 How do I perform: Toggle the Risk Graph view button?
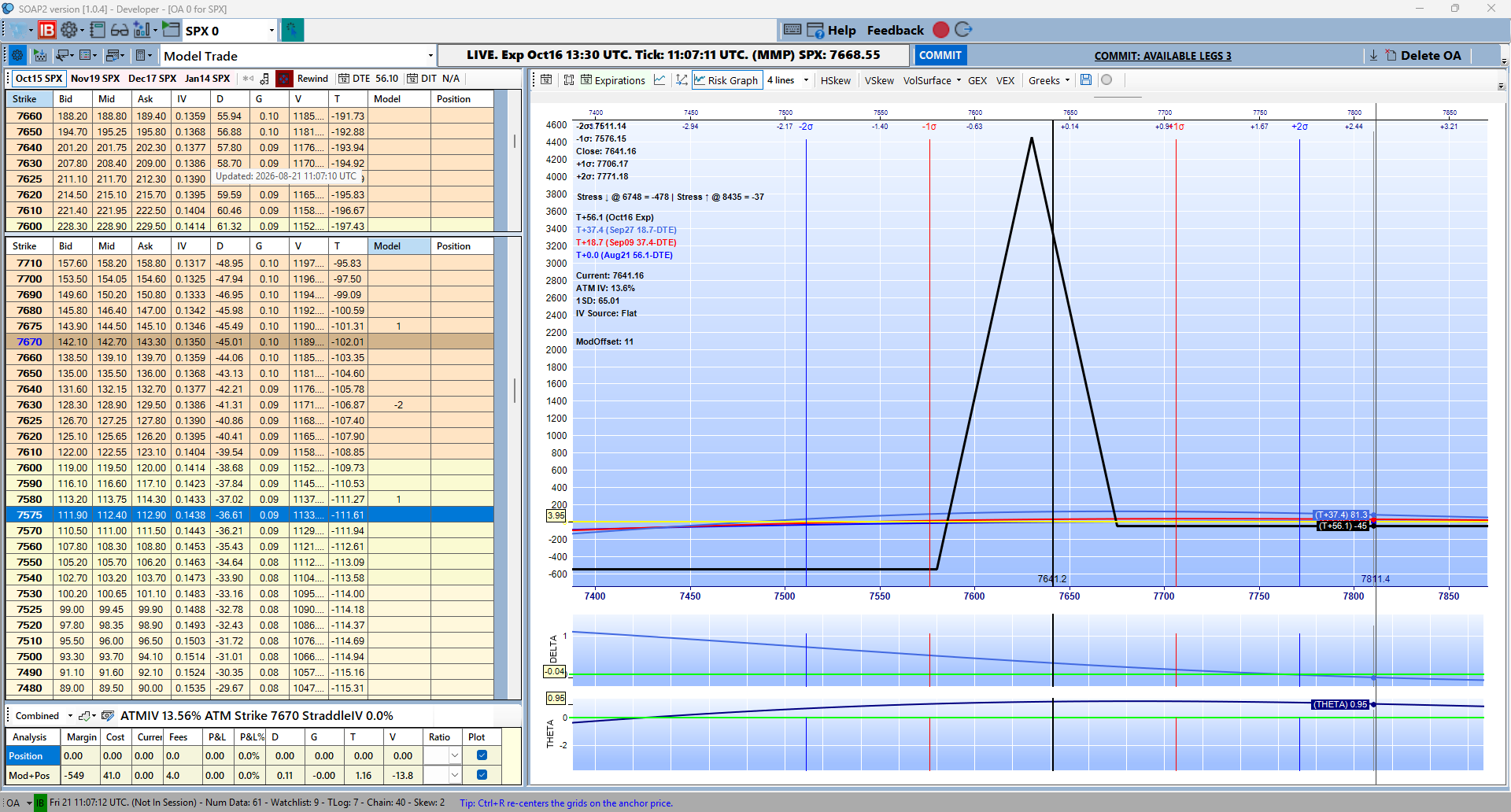coord(726,80)
